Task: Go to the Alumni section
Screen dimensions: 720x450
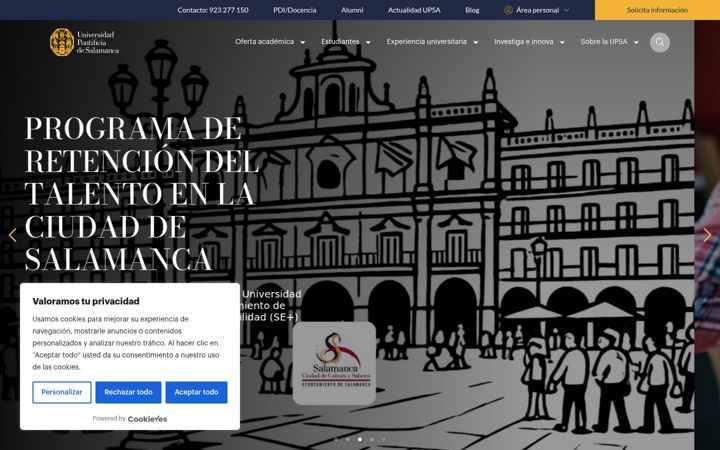Action: [352, 10]
